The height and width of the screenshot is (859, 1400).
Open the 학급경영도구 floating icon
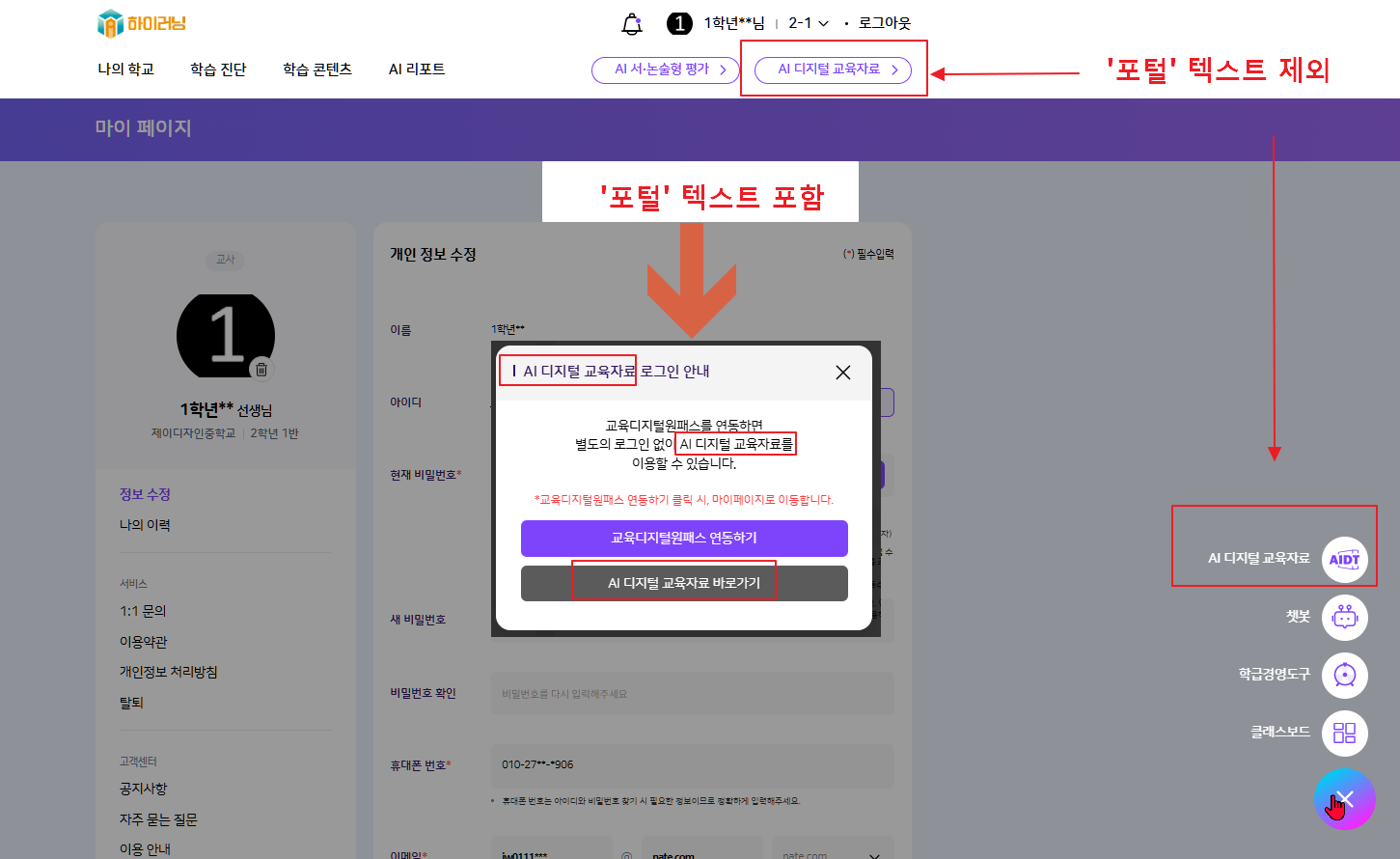pyautogui.click(x=1345, y=675)
